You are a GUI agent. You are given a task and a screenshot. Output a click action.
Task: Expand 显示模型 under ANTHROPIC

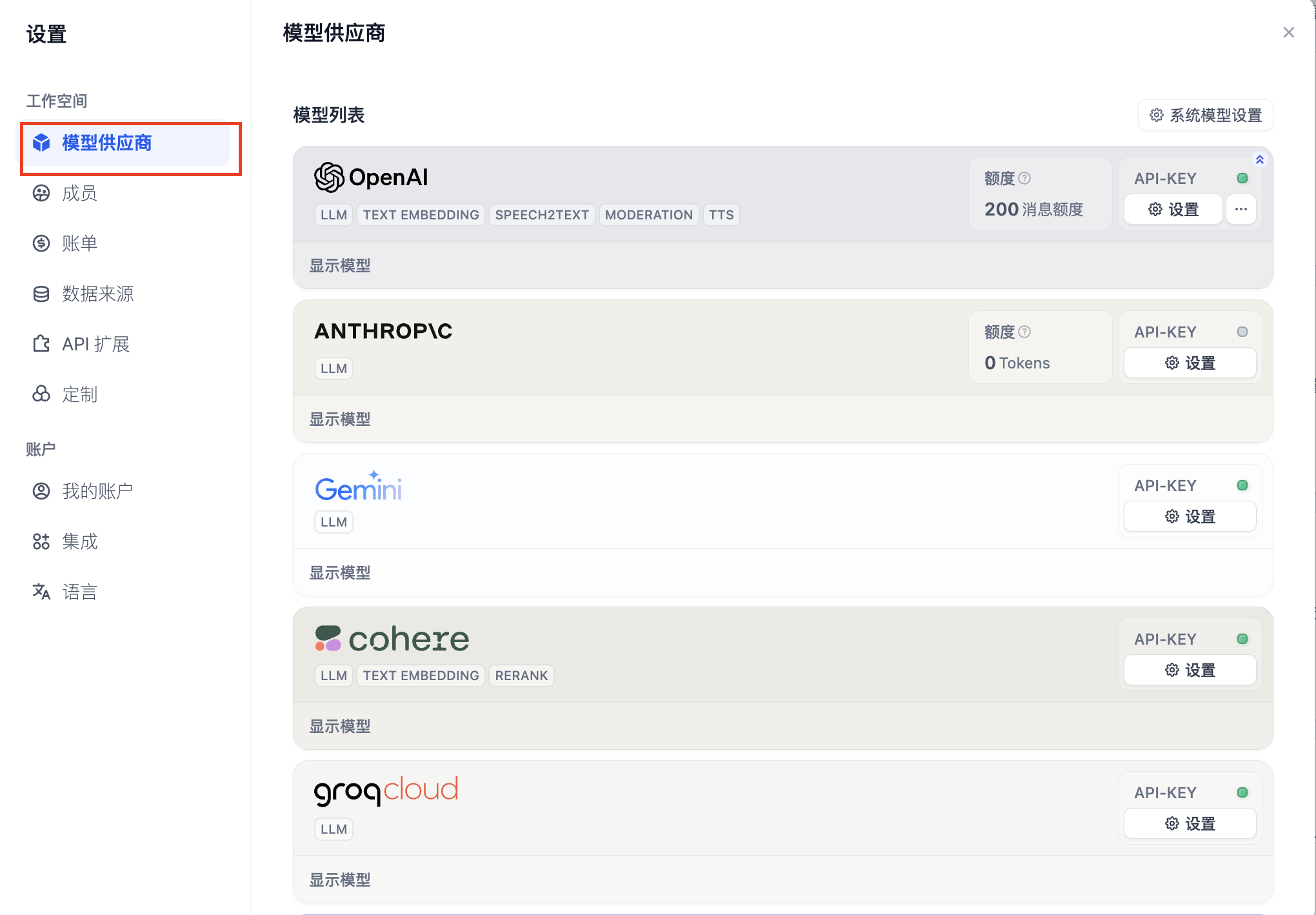point(340,419)
